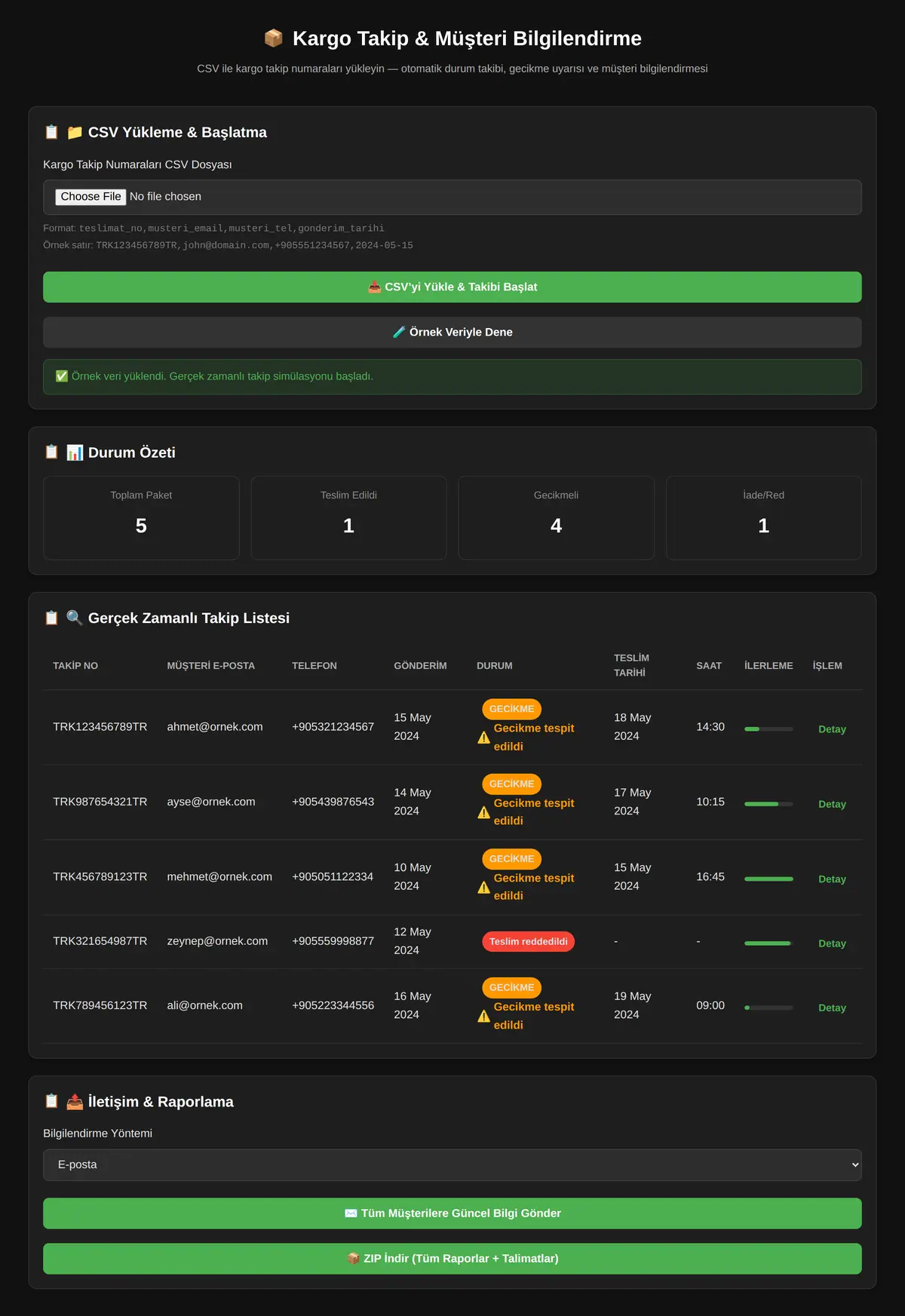Click the clipboard icon beside İletişim & Raporlama
The width and height of the screenshot is (905, 1316).
pyautogui.click(x=51, y=1101)
